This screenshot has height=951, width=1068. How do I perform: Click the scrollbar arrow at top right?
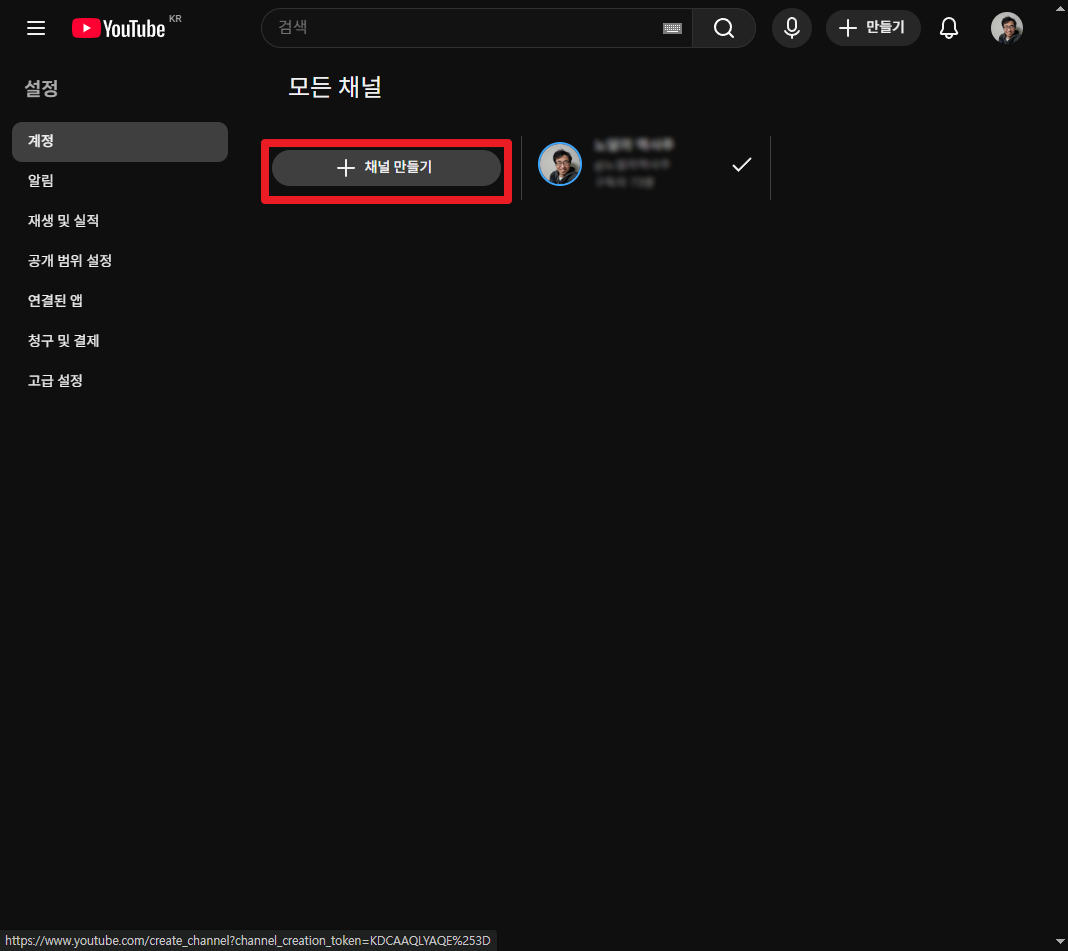[1060, 7]
